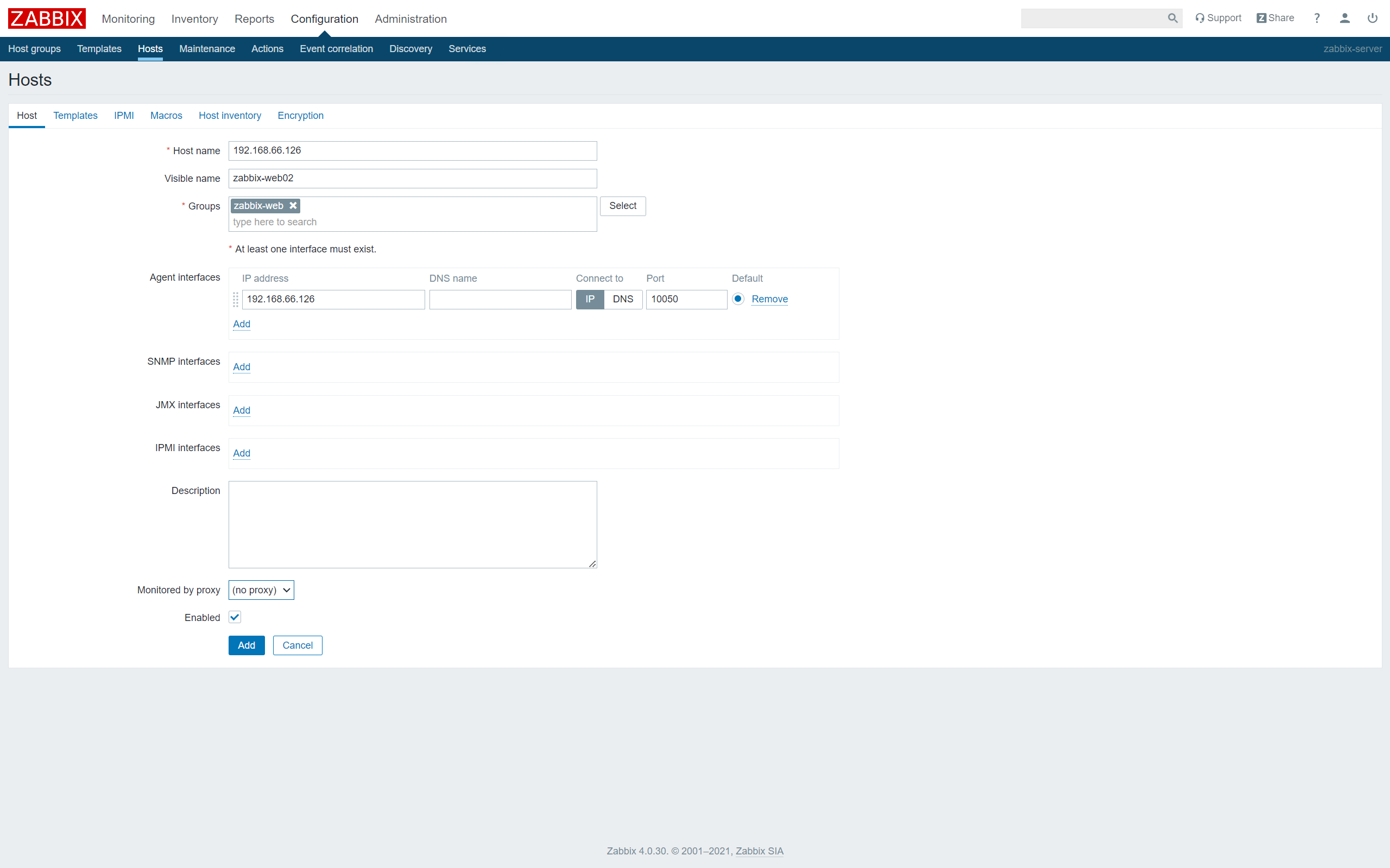The image size is (1390, 868).
Task: Go to Discovery submenu
Action: pyautogui.click(x=410, y=49)
